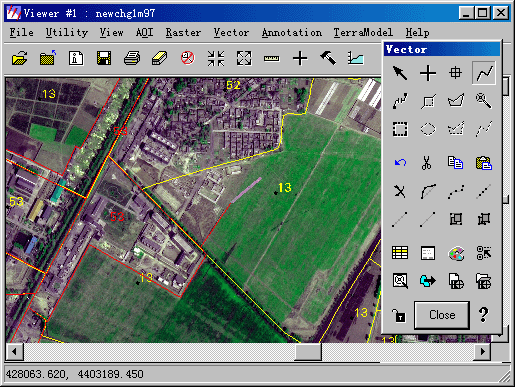Select the draw polygon tool in Vector palette
515x387 pixels.
point(456,101)
